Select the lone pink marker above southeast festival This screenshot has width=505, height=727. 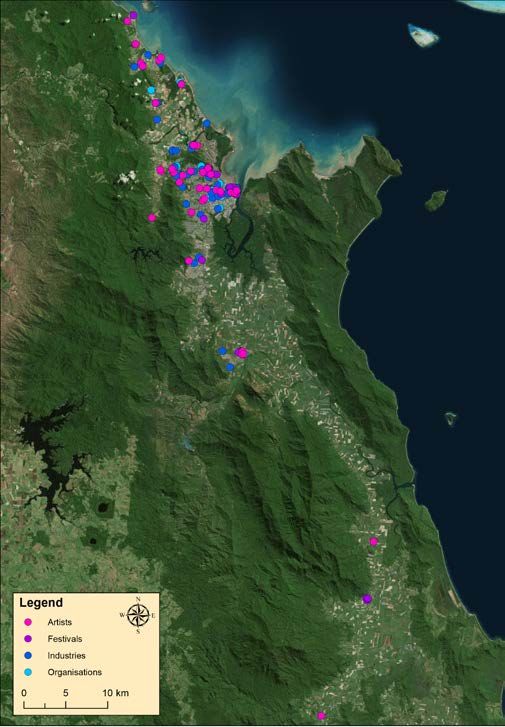tap(373, 541)
